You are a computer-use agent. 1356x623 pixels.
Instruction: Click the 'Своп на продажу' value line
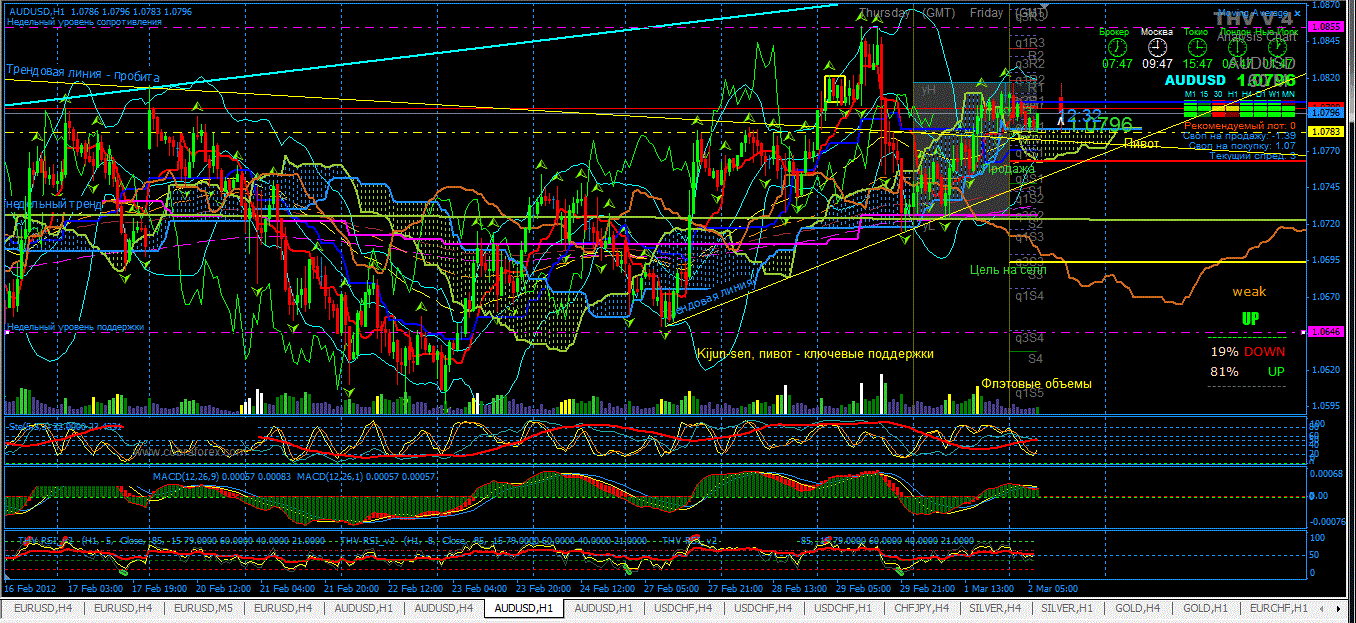[1239, 136]
